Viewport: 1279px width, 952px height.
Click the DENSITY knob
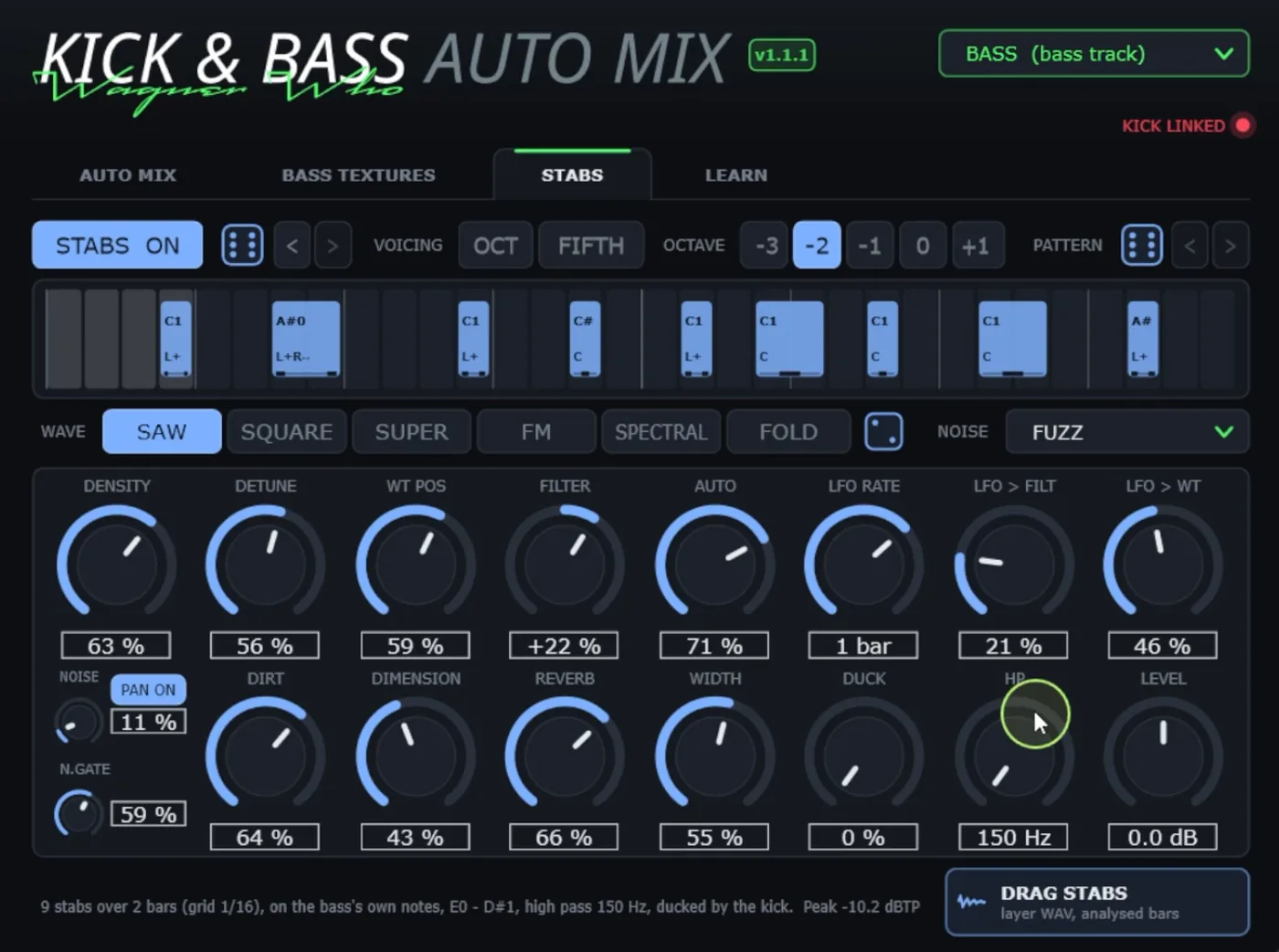pyautogui.click(x=116, y=564)
